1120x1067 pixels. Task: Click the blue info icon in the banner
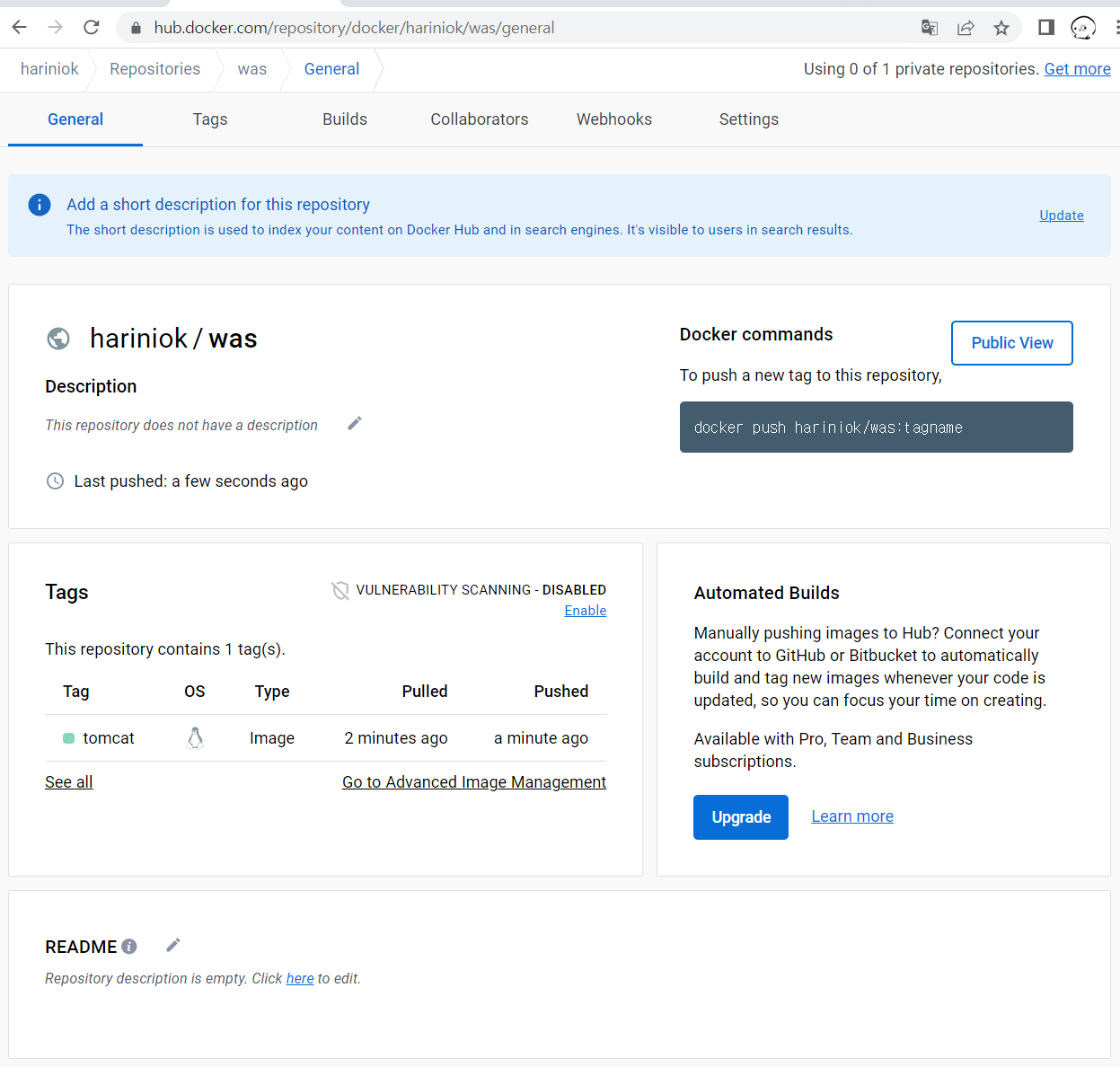40,205
